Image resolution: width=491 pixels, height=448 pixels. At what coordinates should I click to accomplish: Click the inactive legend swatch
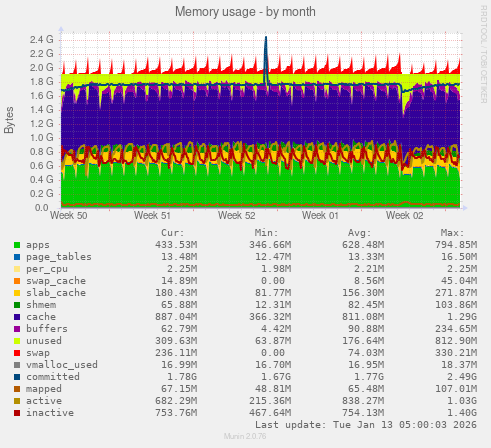(17, 413)
